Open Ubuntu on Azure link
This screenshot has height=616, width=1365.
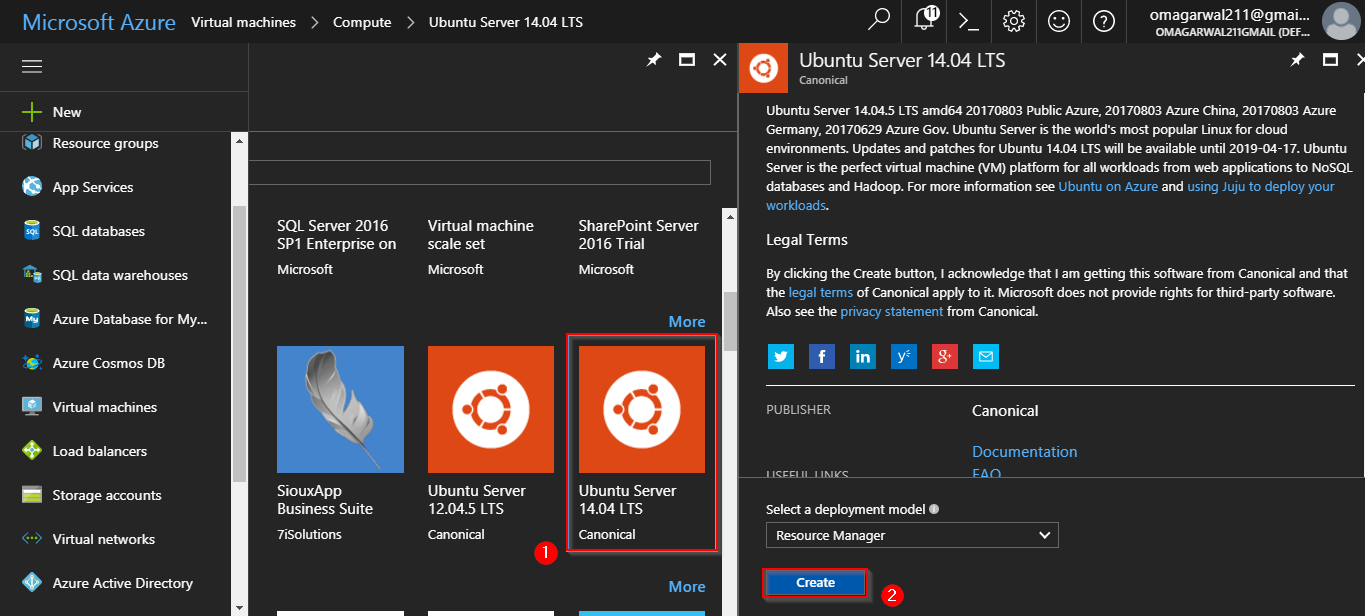point(1108,186)
